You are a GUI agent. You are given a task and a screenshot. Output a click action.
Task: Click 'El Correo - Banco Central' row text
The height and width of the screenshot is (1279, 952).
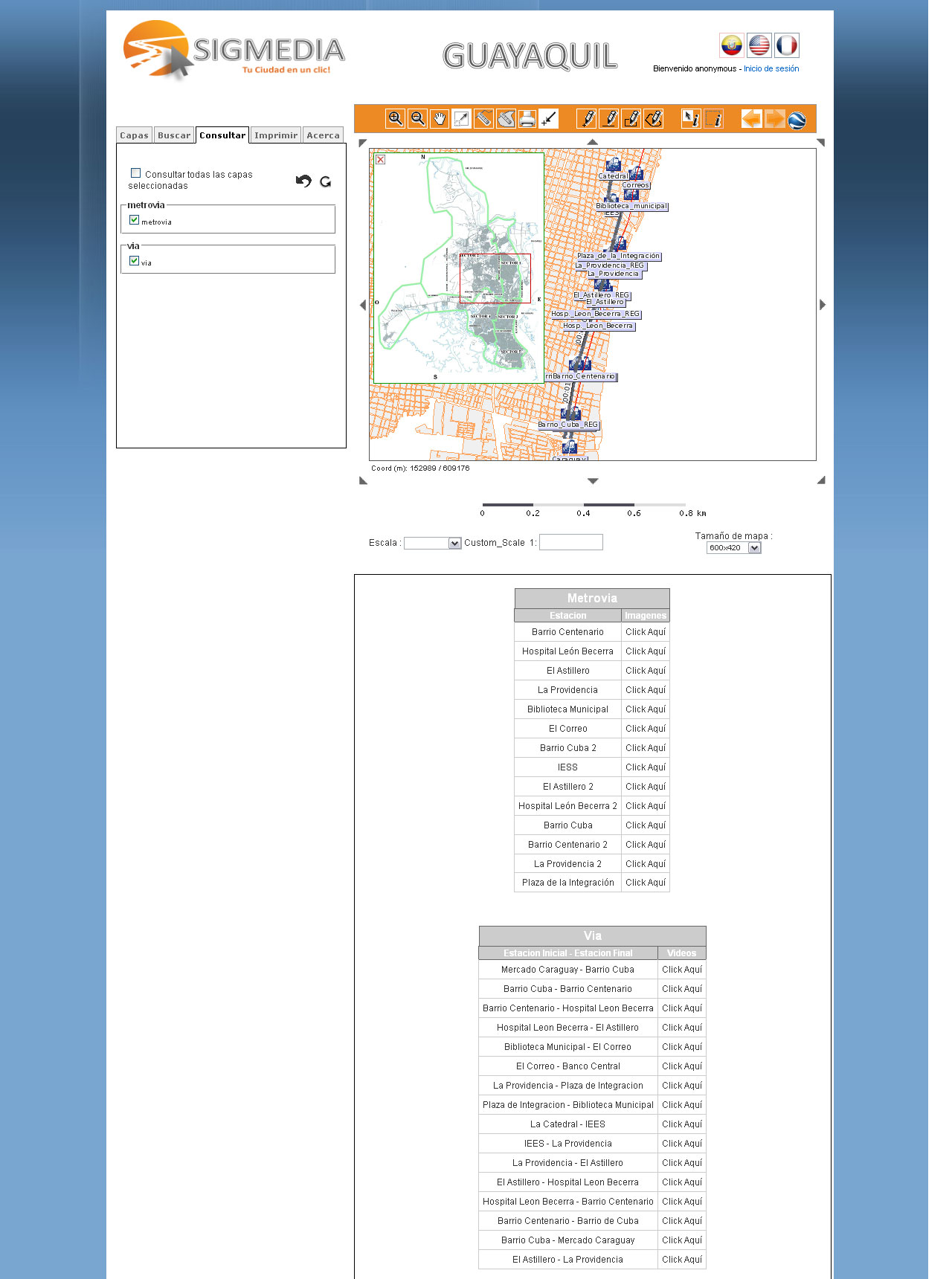pos(568,1066)
